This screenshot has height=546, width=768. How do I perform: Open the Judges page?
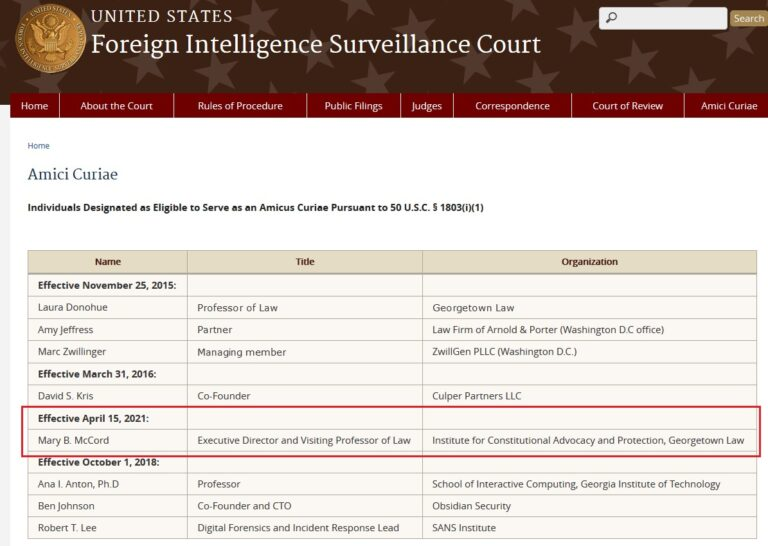tap(427, 106)
